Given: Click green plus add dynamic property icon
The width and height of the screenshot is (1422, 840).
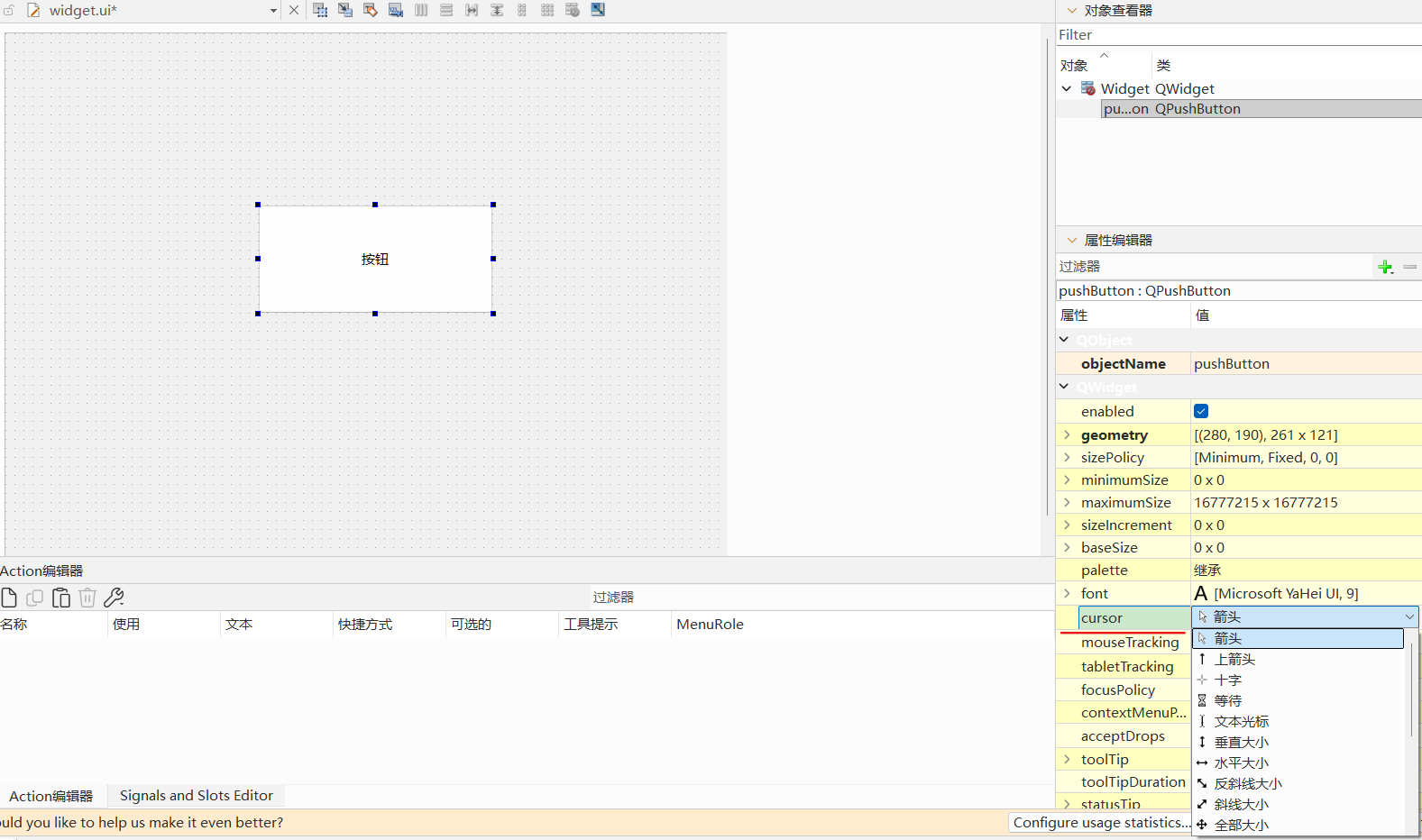Looking at the screenshot, I should [x=1386, y=267].
